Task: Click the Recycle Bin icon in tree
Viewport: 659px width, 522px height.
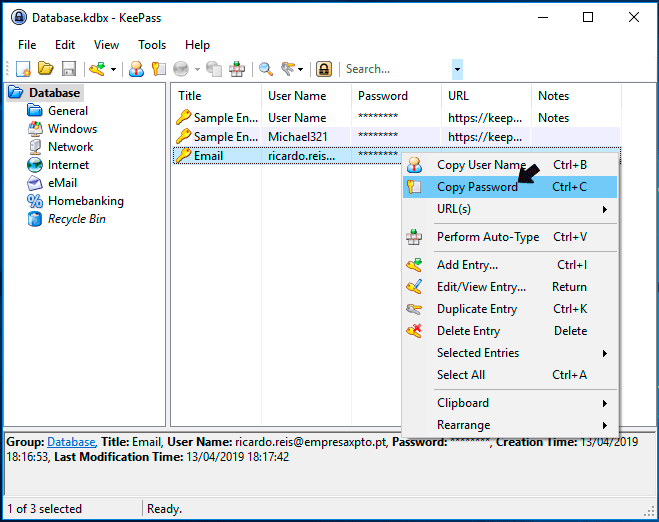Action: (x=35, y=219)
